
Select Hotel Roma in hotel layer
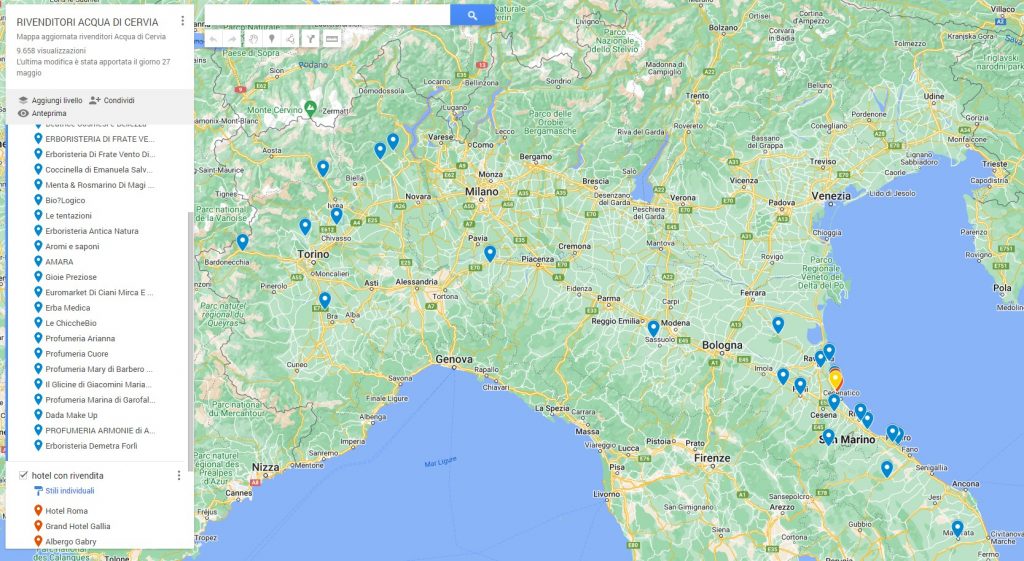click(67, 511)
